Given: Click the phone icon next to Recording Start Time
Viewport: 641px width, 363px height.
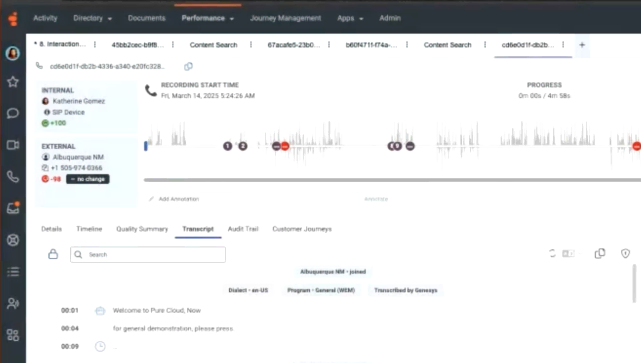Looking at the screenshot, I should (x=151, y=90).
